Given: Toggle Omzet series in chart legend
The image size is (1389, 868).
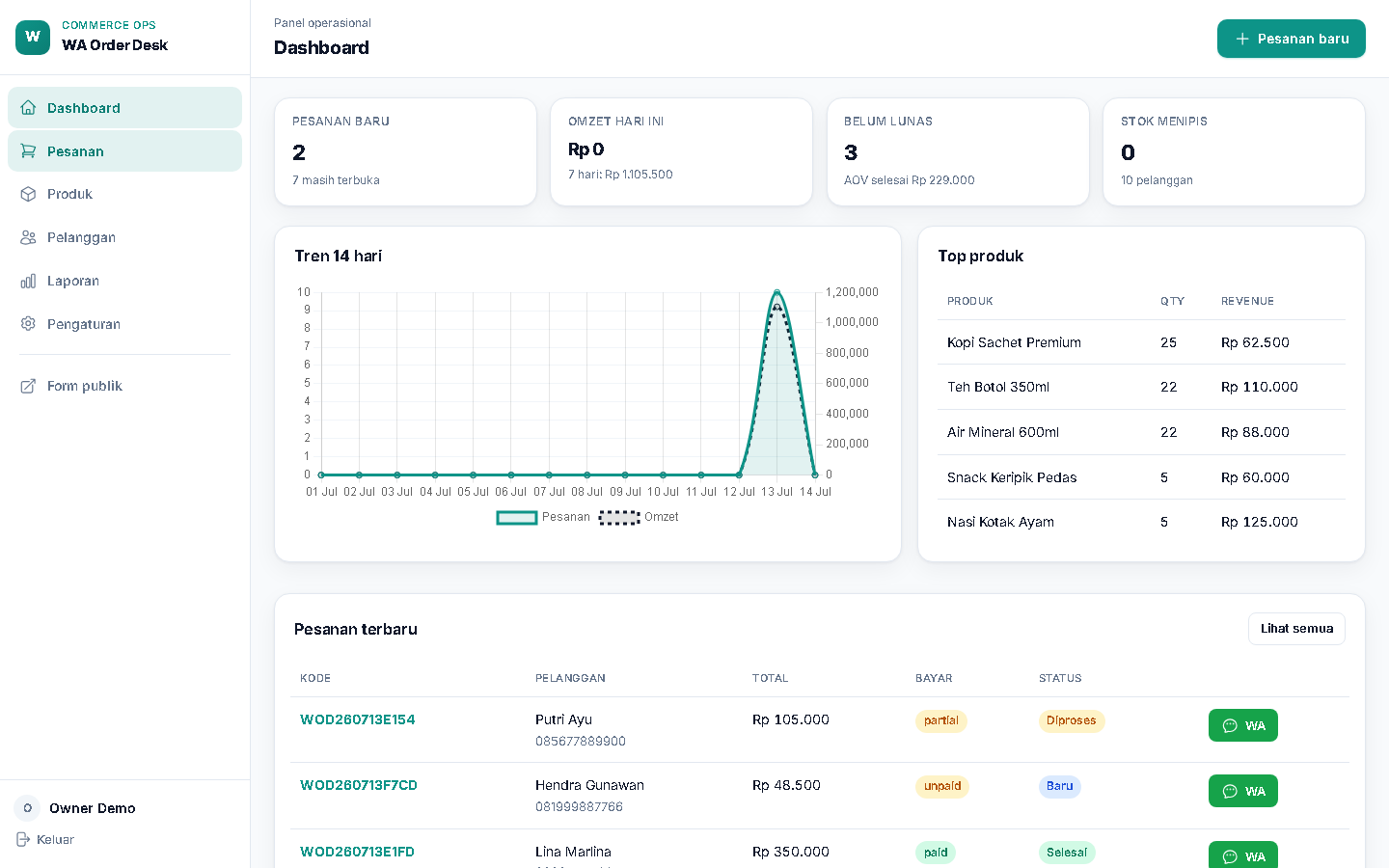Looking at the screenshot, I should pyautogui.click(x=639, y=517).
